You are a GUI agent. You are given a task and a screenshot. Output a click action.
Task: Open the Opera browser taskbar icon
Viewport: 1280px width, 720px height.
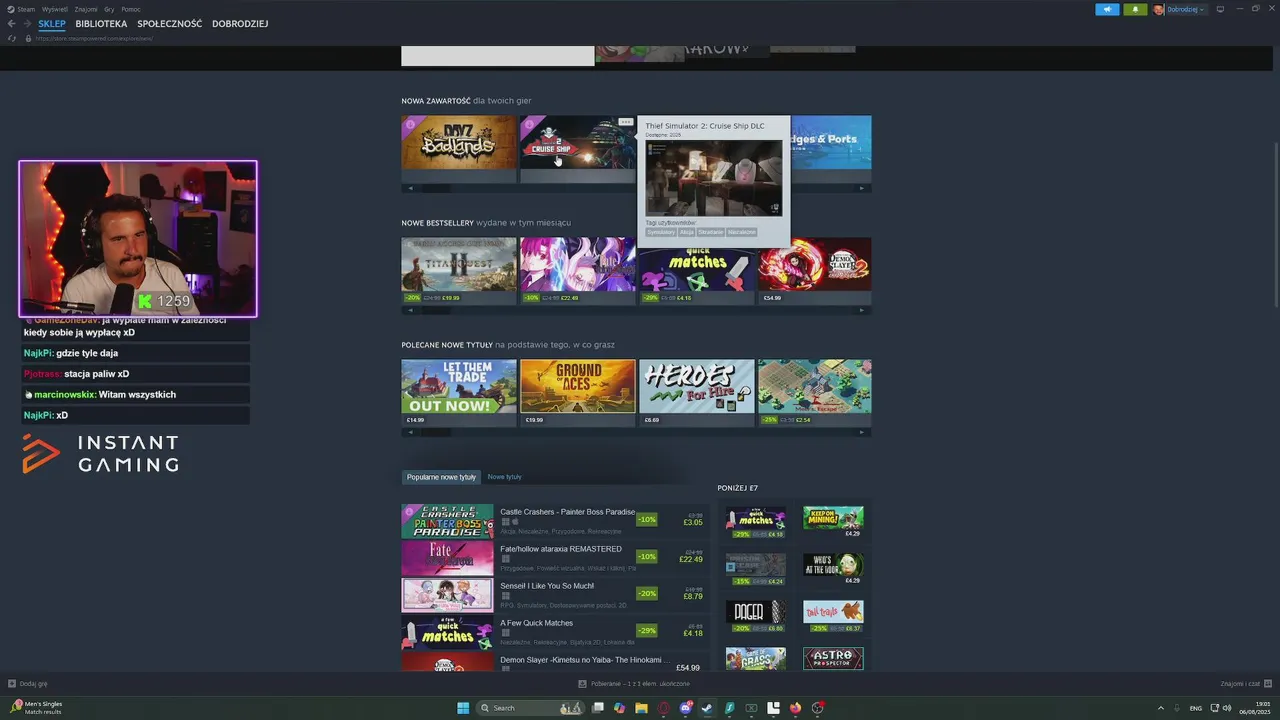coord(664,708)
